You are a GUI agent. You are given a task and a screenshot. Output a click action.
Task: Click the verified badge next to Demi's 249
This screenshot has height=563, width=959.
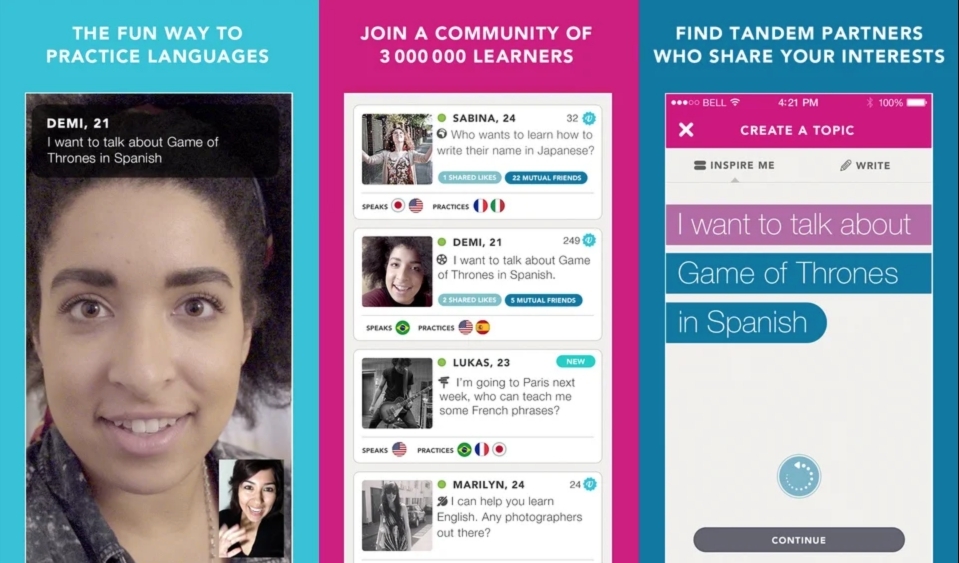coord(589,240)
